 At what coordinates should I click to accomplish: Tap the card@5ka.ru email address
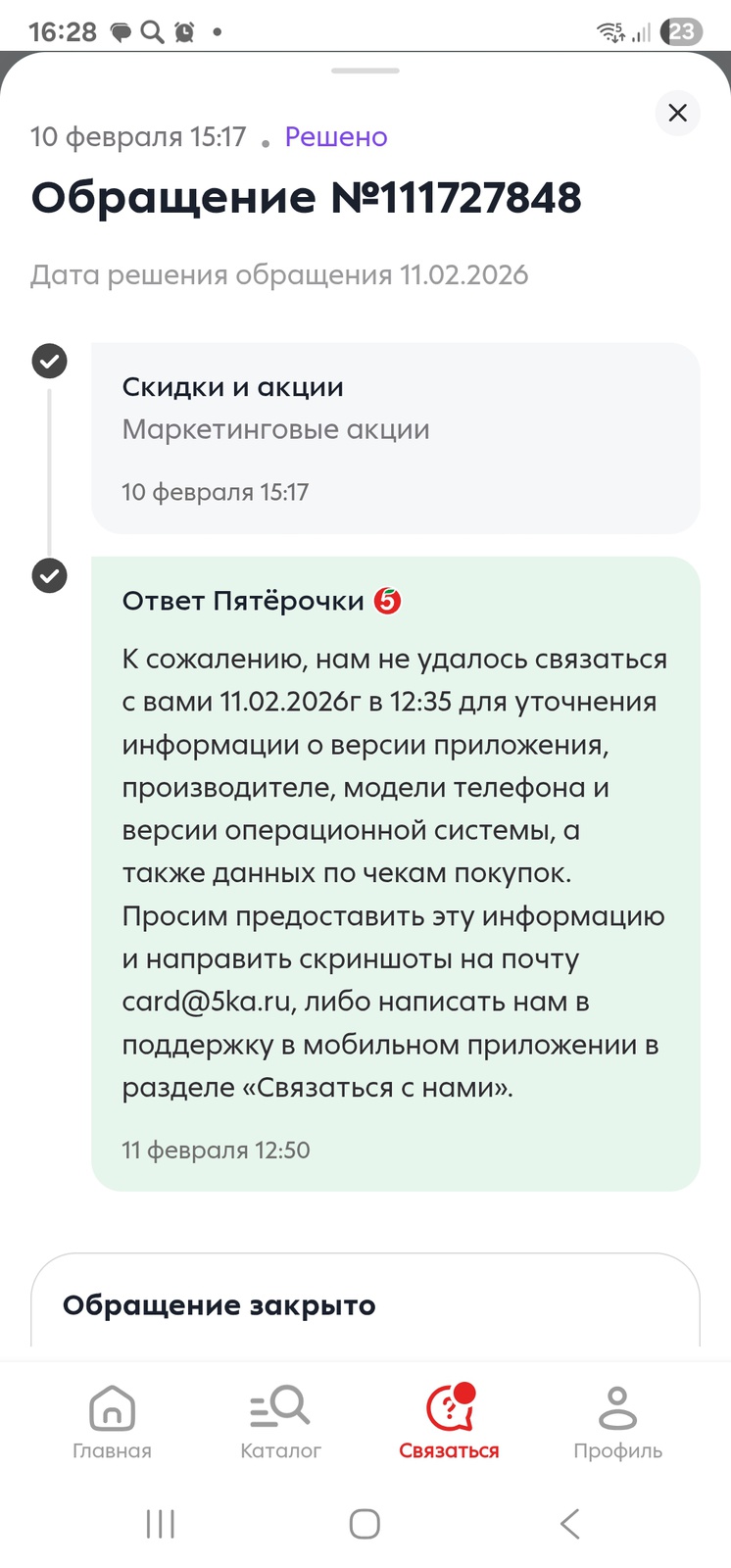point(207,1002)
